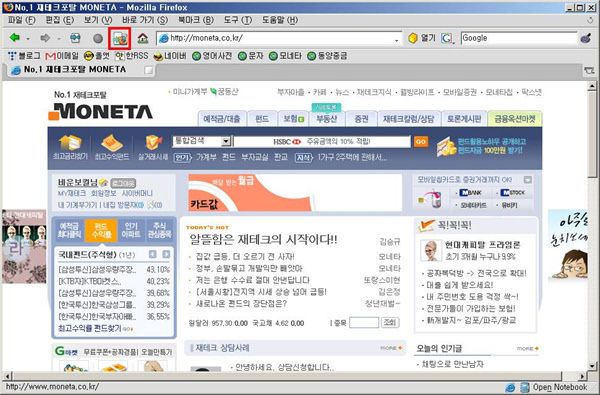Go back with the green Back arrow

pyautogui.click(x=15, y=38)
